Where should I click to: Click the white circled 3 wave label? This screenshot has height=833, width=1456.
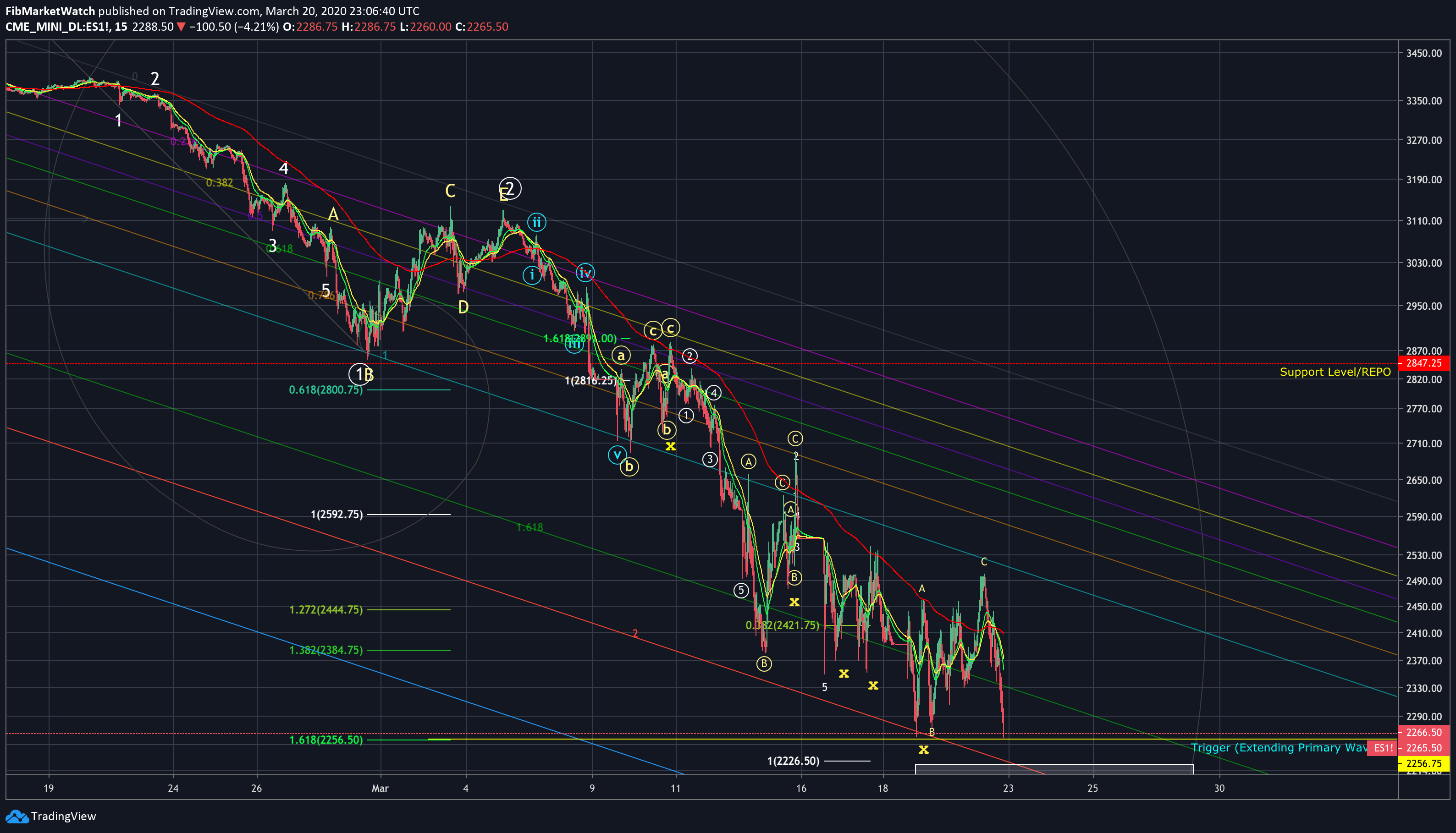710,459
